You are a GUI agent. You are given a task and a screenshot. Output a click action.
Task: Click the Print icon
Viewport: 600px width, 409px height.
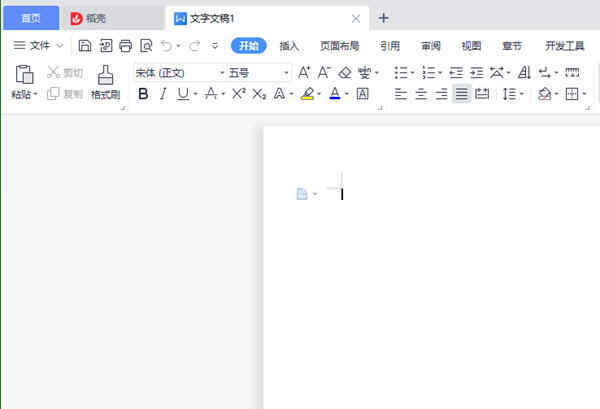(x=125, y=45)
